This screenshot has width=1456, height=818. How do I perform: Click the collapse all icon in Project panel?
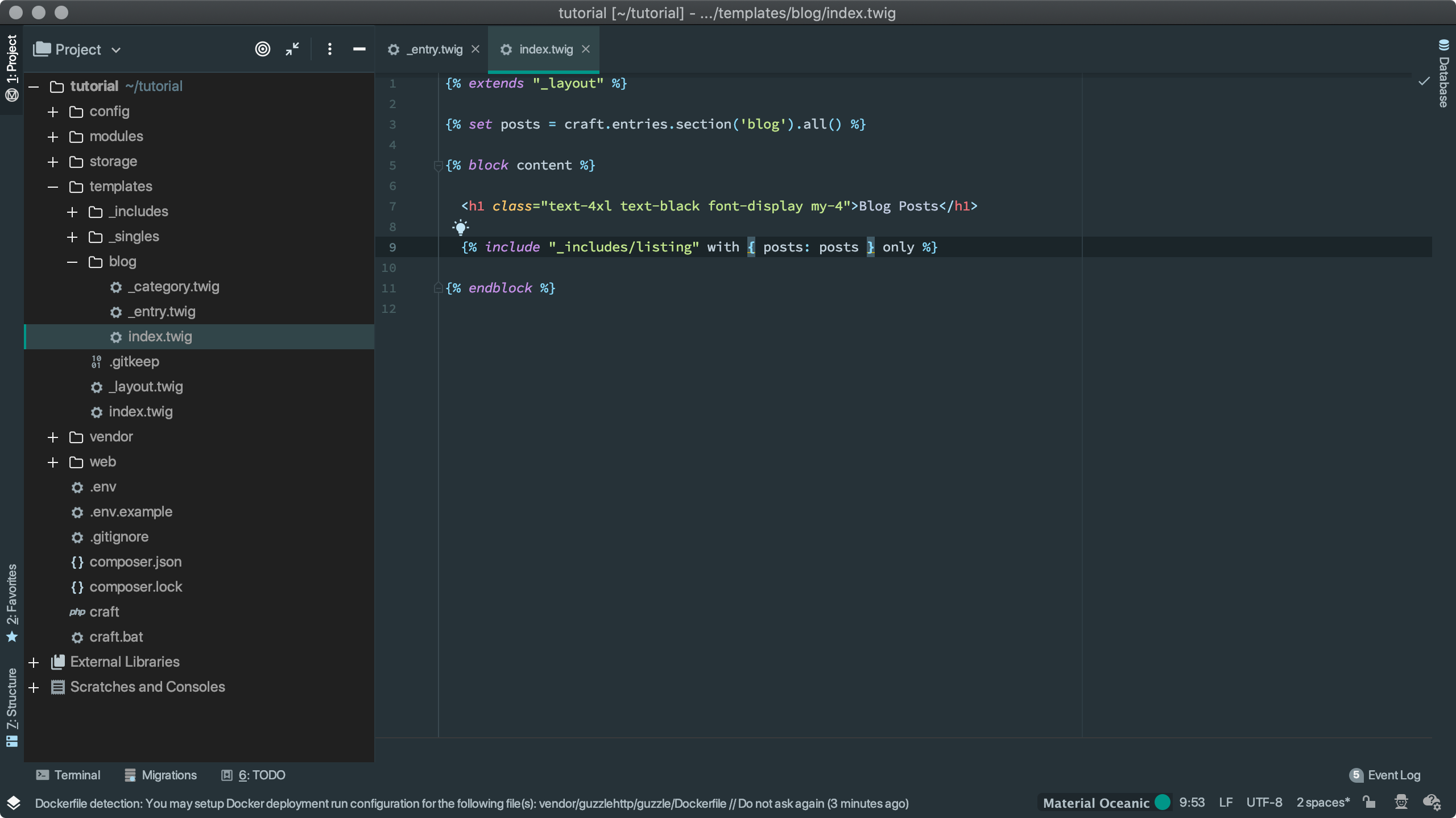(x=292, y=49)
